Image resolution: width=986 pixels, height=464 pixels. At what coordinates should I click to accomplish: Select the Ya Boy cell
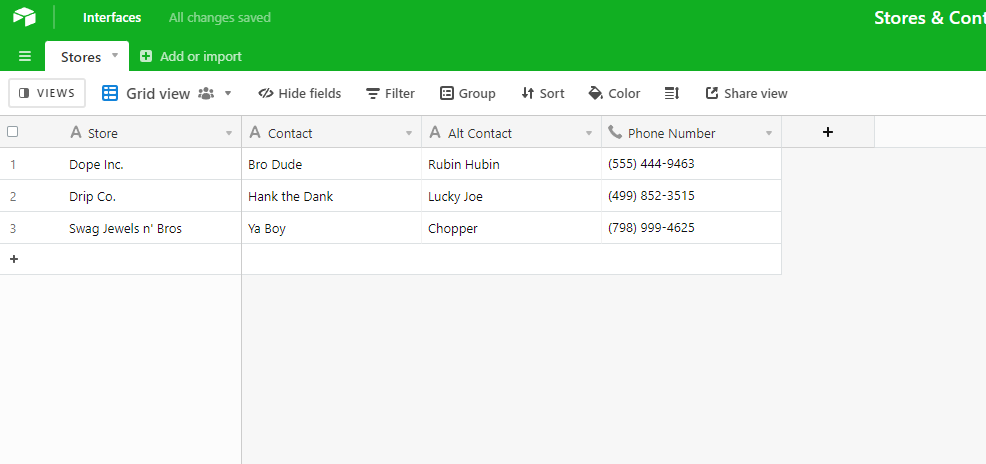point(331,228)
